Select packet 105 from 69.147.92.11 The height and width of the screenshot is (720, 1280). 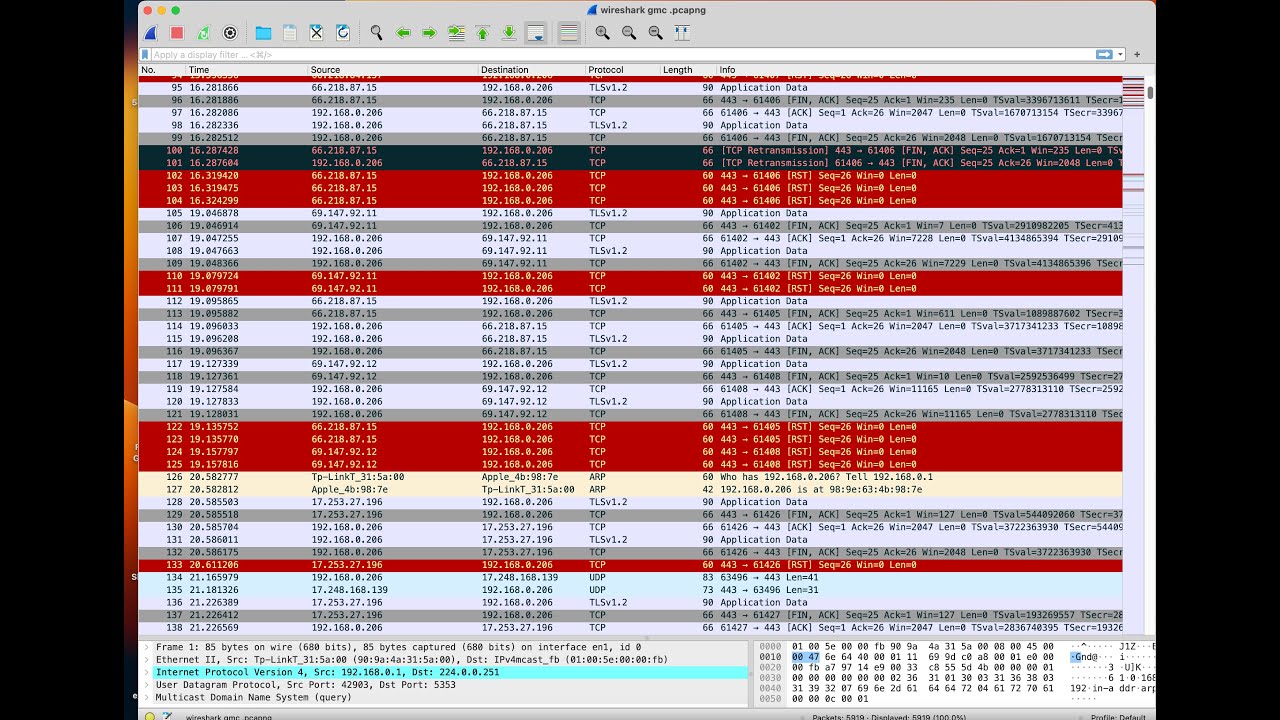630,213
